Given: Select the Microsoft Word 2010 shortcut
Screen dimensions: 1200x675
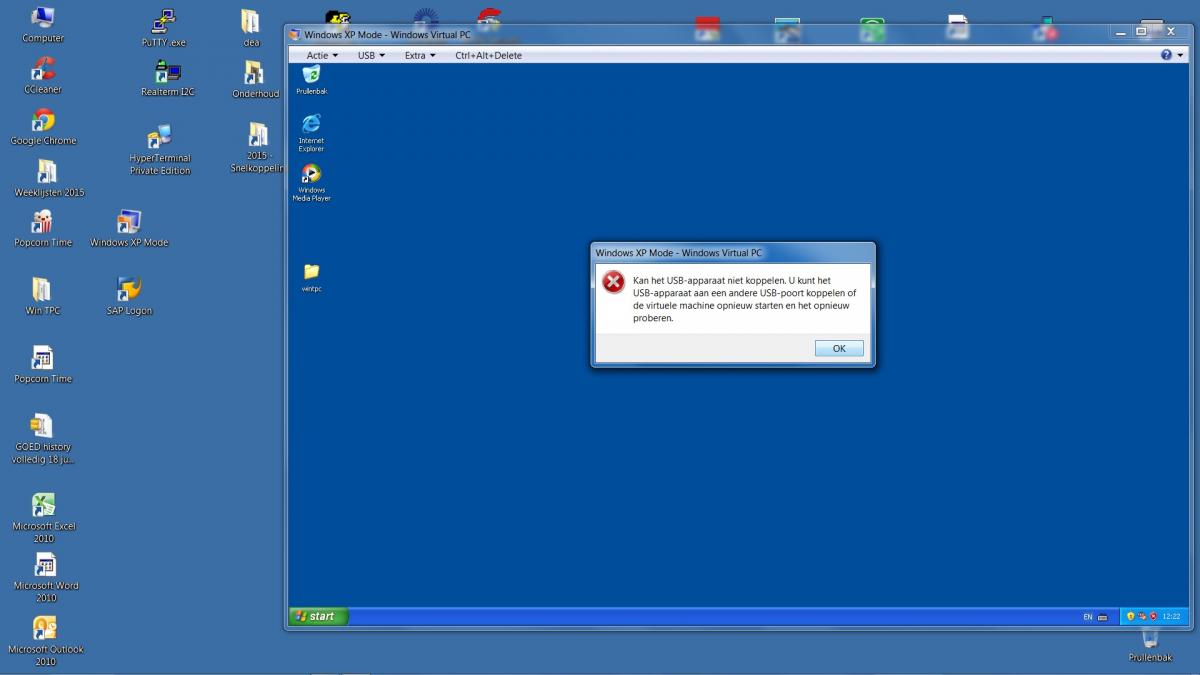Looking at the screenshot, I should point(45,578).
